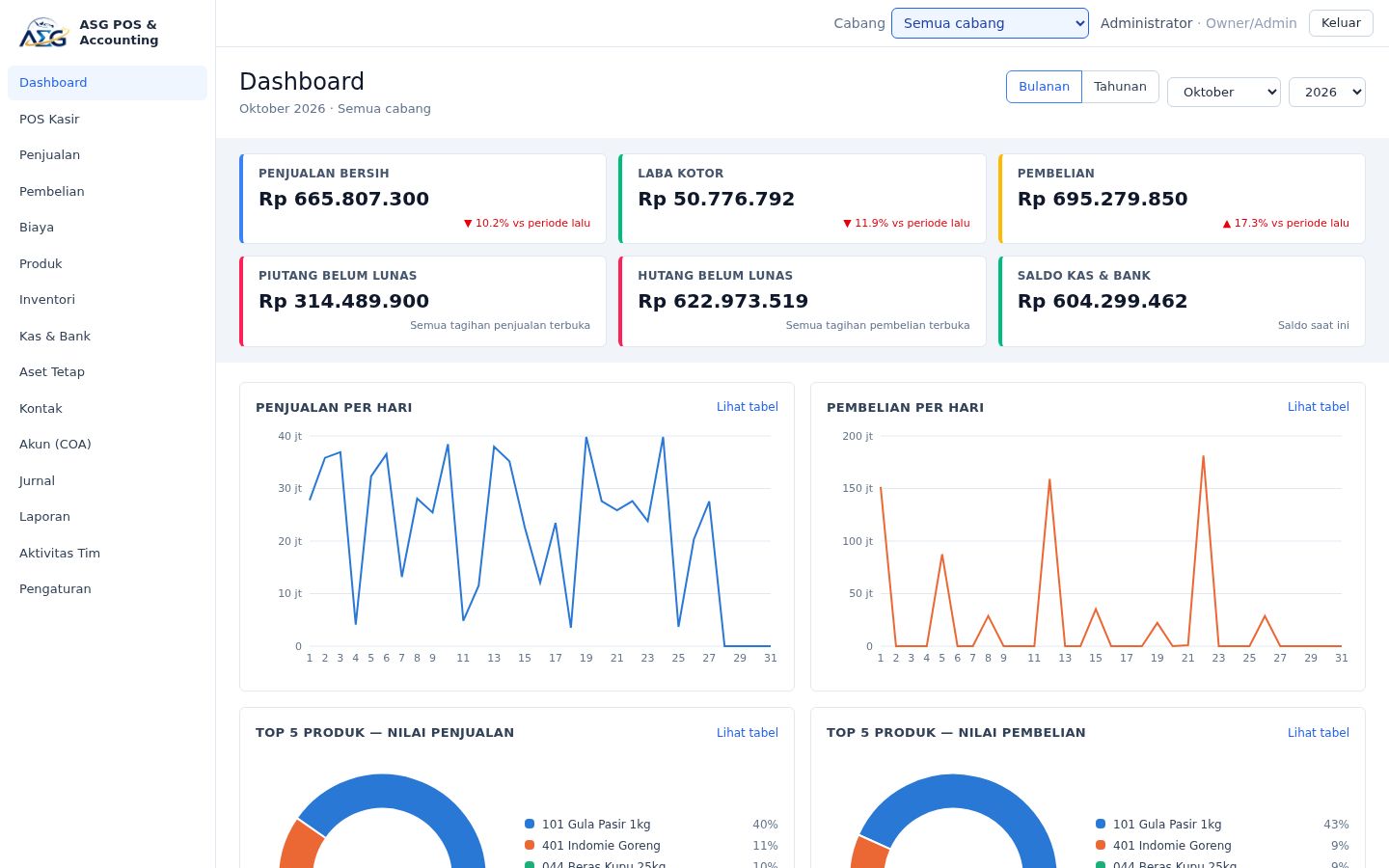Click the Pembelian summary card
Screen dimensions: 1389x868
point(1182,199)
